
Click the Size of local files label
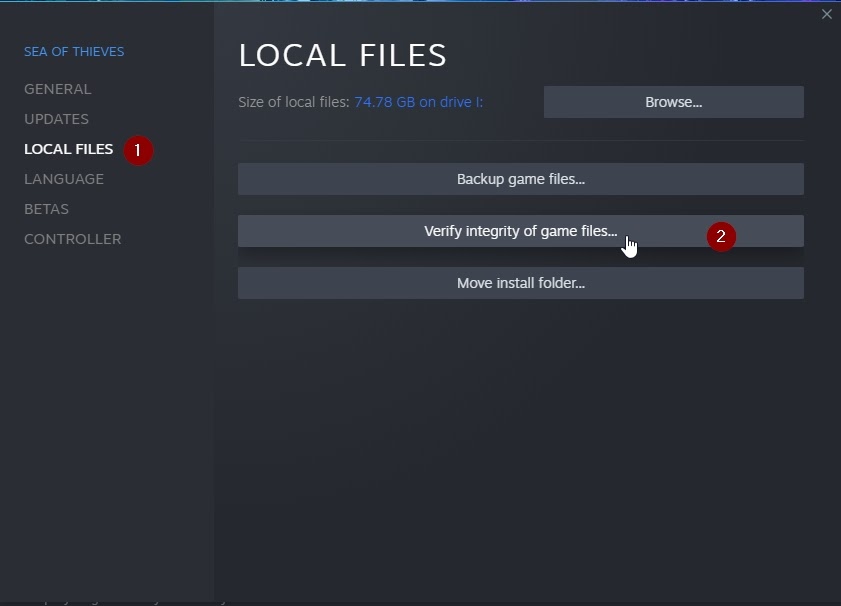click(x=294, y=102)
